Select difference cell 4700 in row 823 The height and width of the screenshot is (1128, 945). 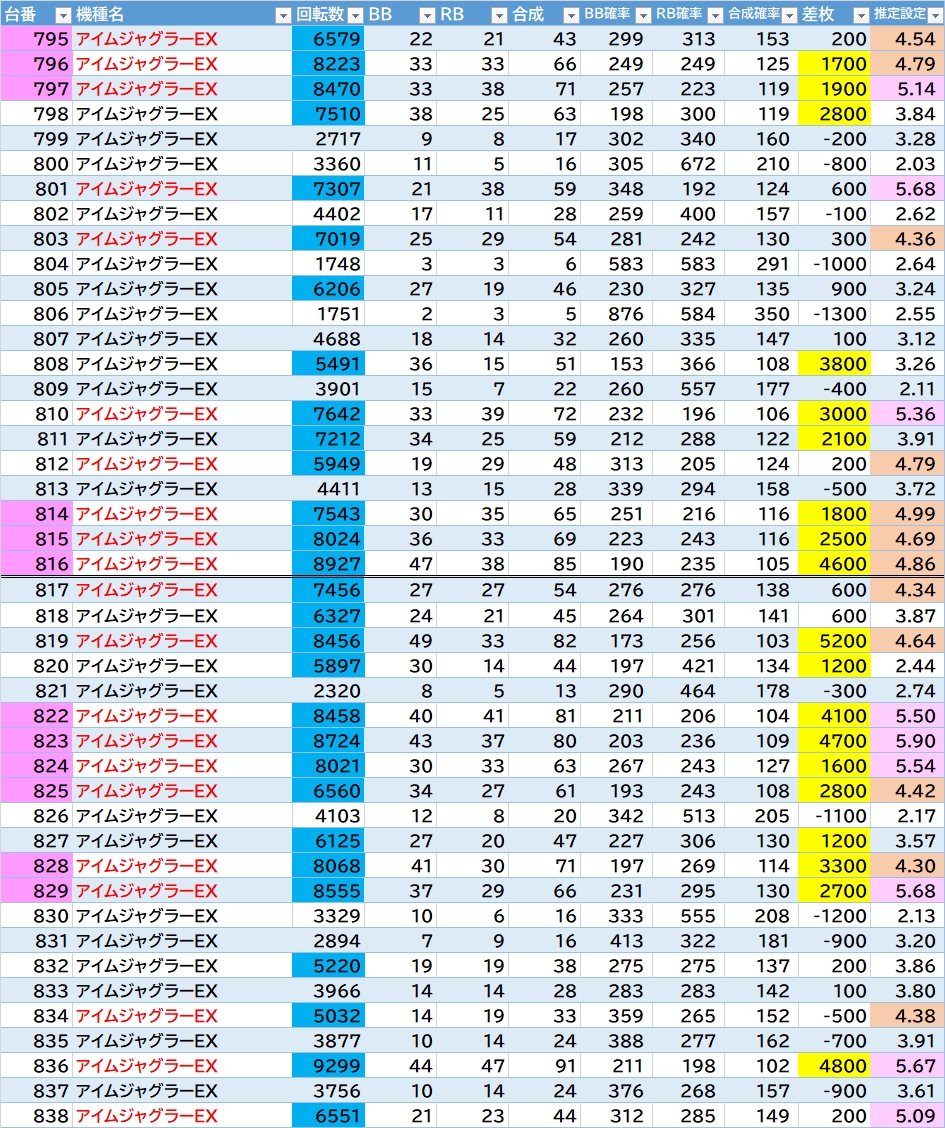point(834,741)
